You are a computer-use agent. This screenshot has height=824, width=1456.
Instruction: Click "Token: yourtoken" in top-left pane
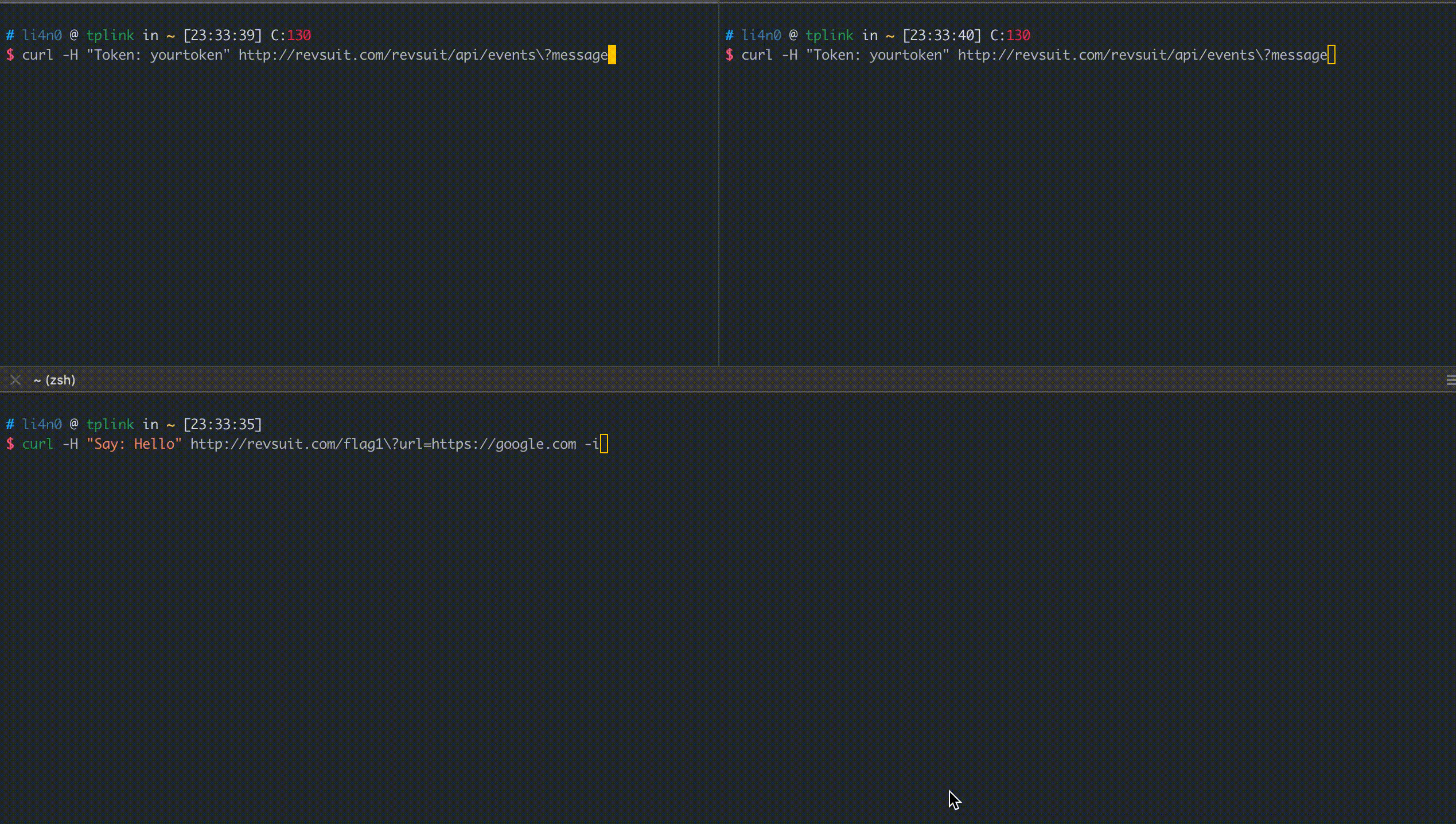pos(158,55)
